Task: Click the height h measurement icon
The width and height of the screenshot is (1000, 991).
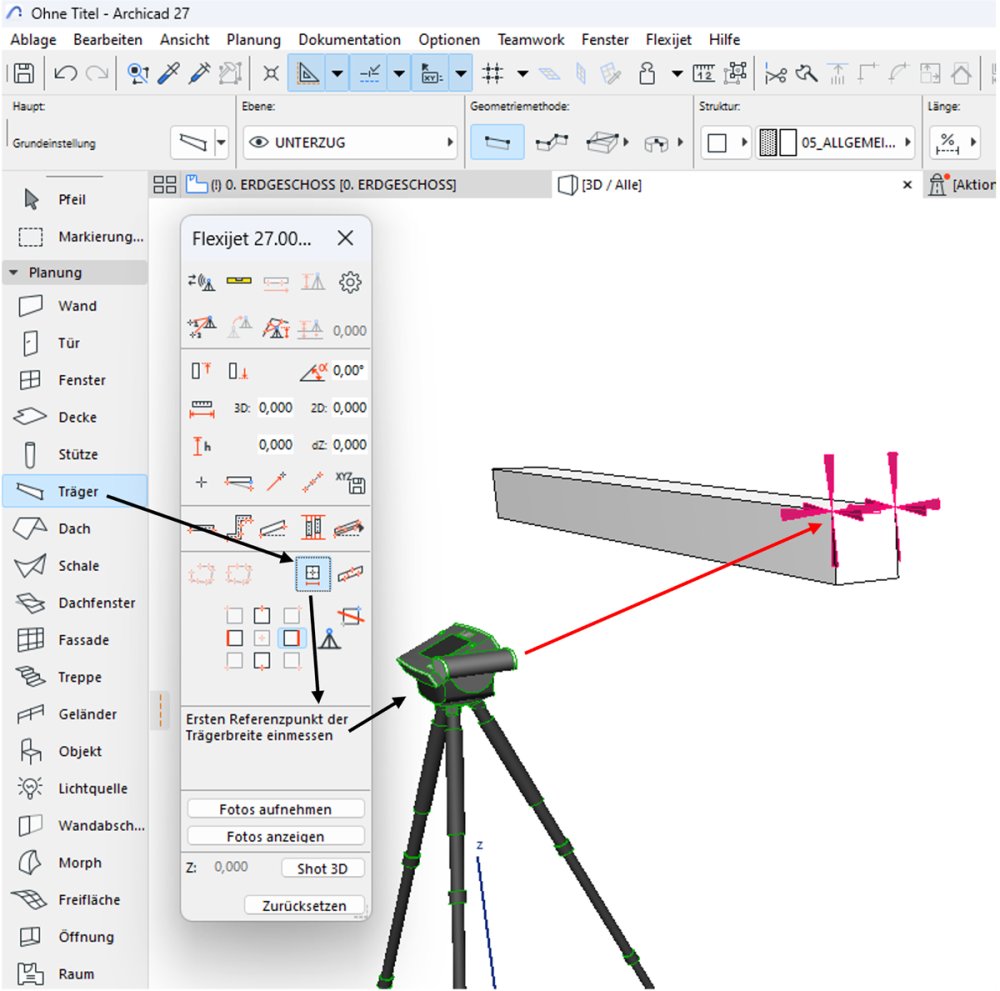Action: pos(202,445)
